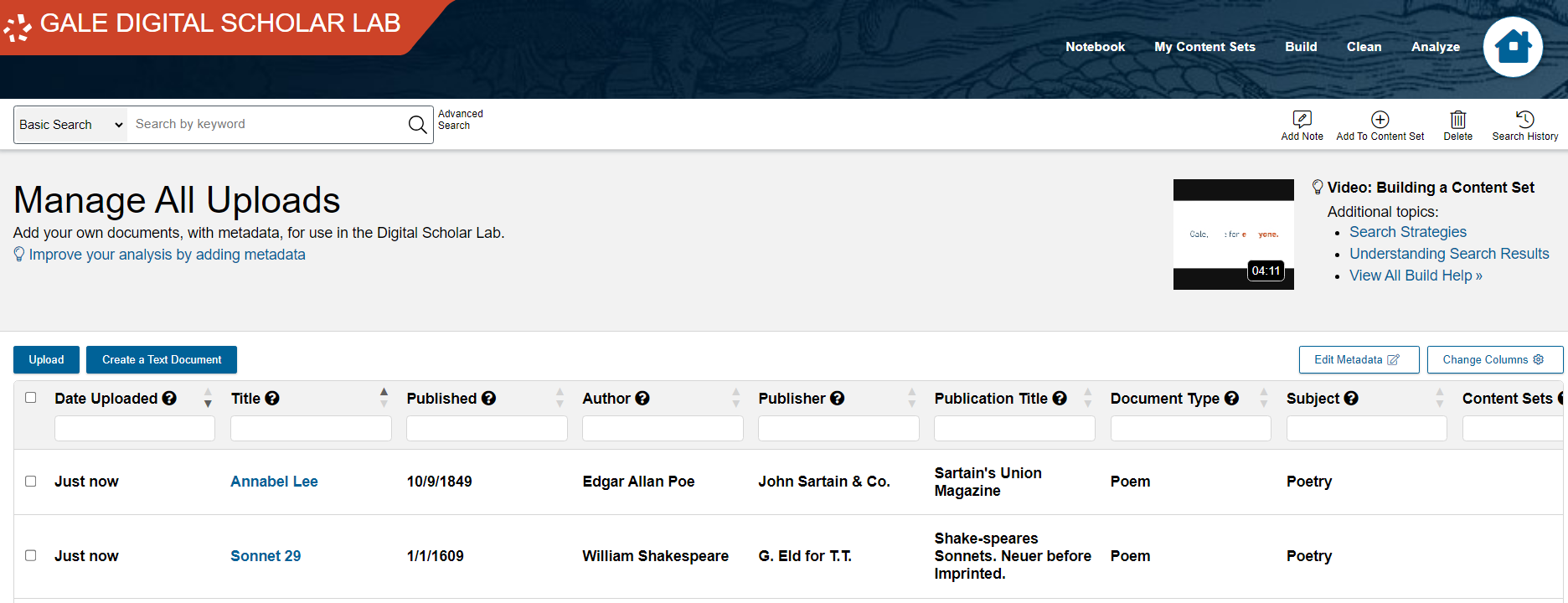Open the Basic Search dropdown

[71, 125]
